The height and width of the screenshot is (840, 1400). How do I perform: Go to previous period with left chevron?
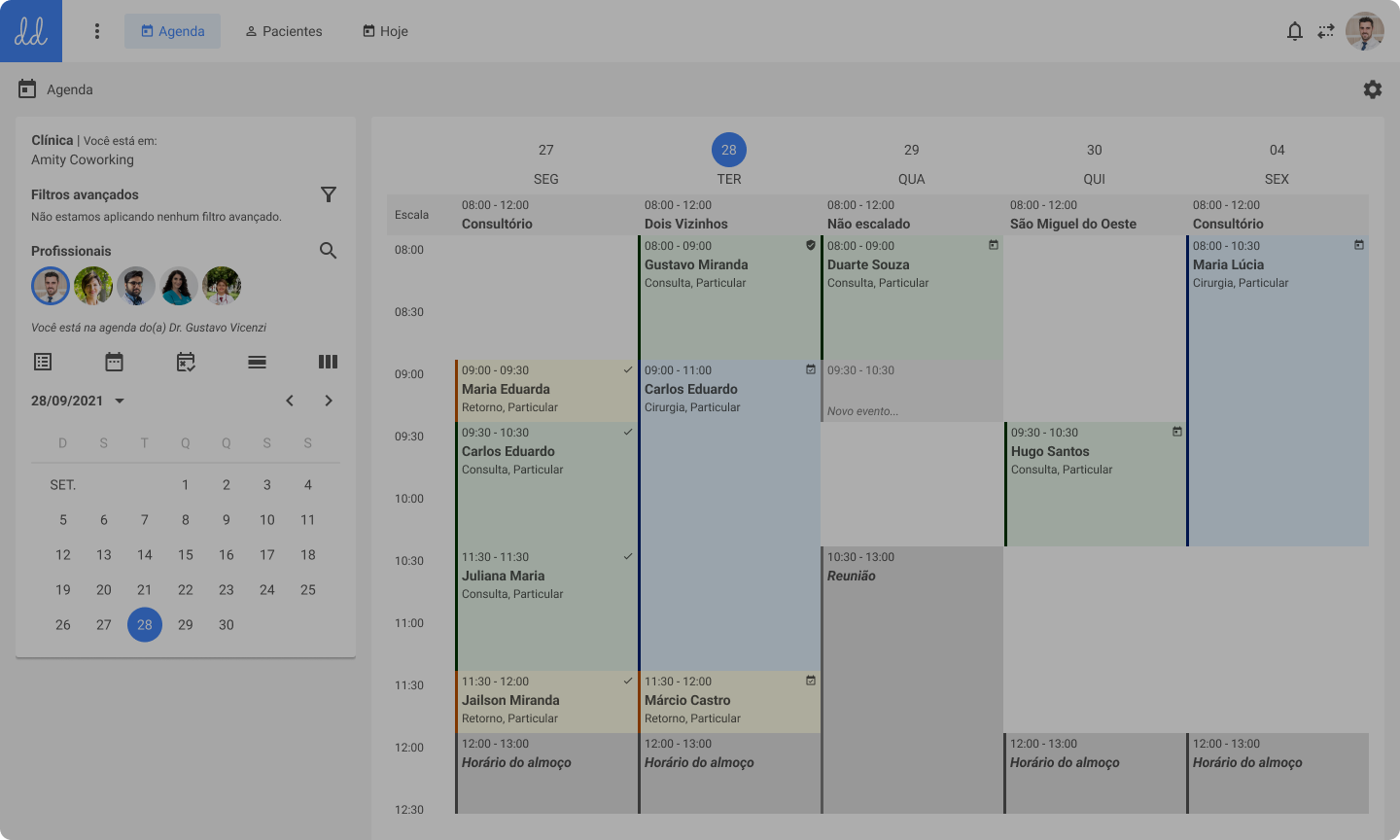point(289,400)
